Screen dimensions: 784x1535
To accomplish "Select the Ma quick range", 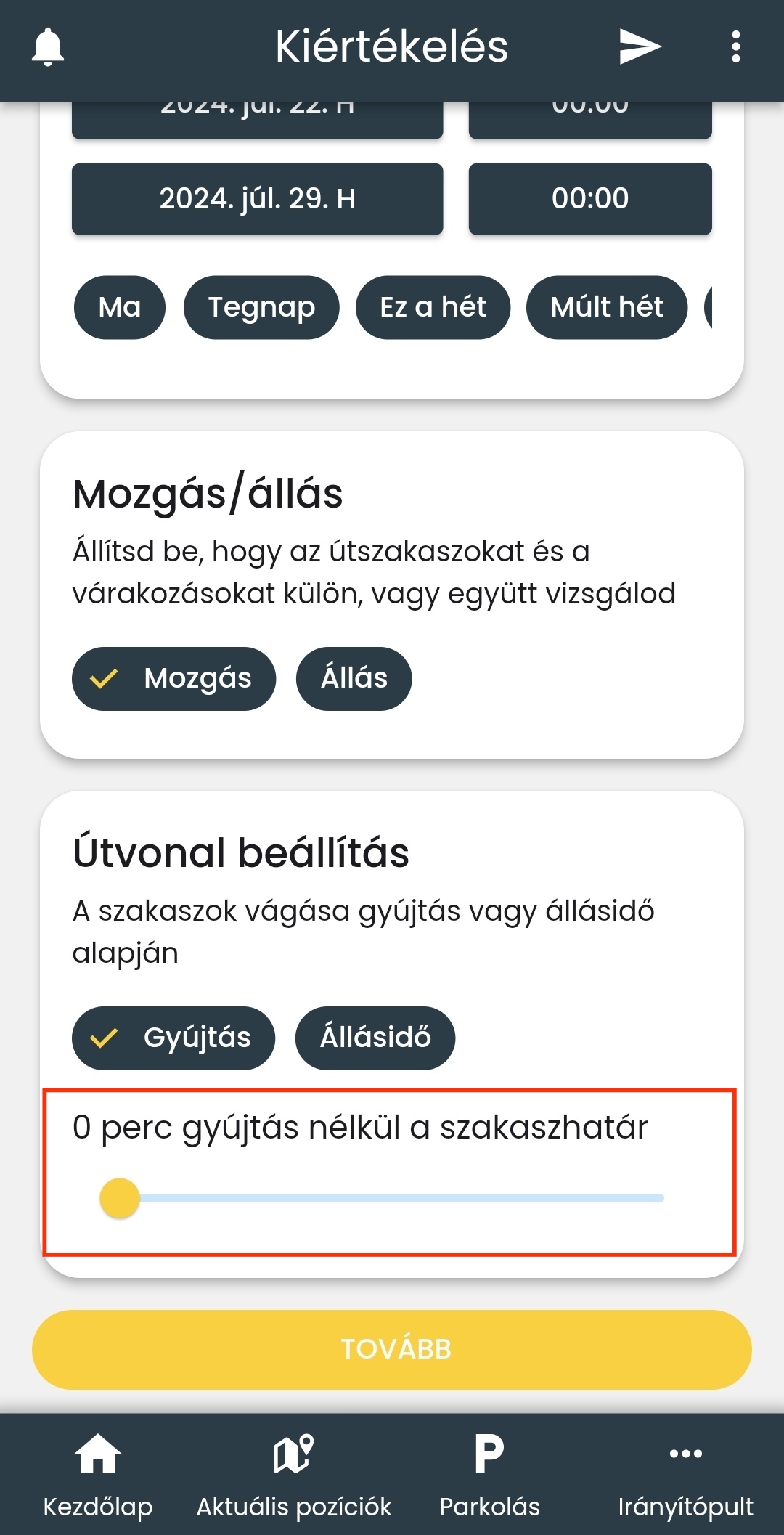I will point(120,307).
